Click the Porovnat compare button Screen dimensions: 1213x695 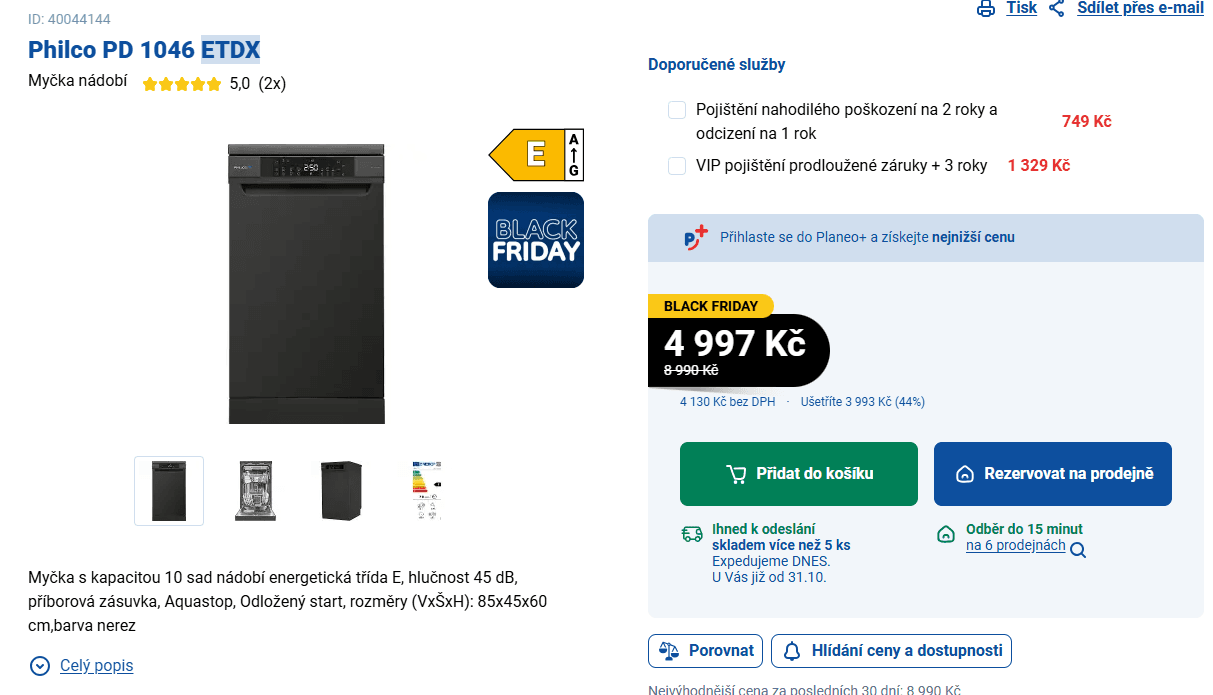coord(706,651)
